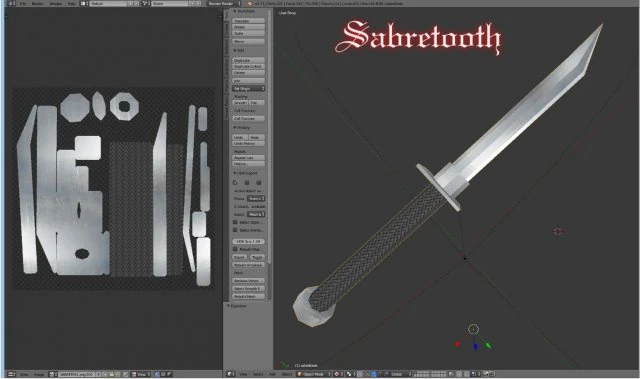The image size is (640, 379).
Task: Click the Delete button in Edit panel
Action: (248, 73)
